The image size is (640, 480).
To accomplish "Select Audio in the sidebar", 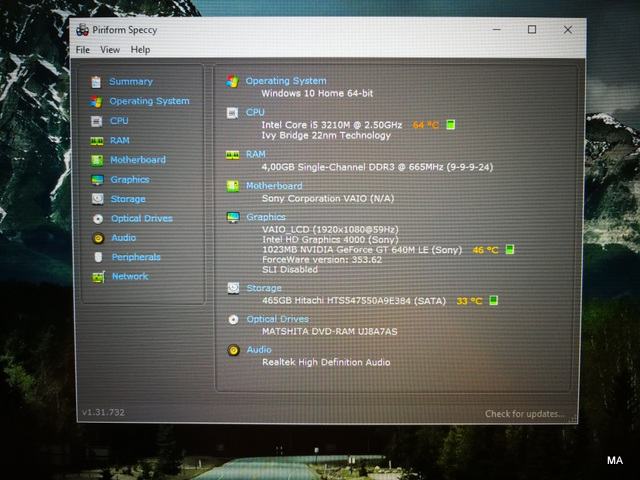I will 124,238.
